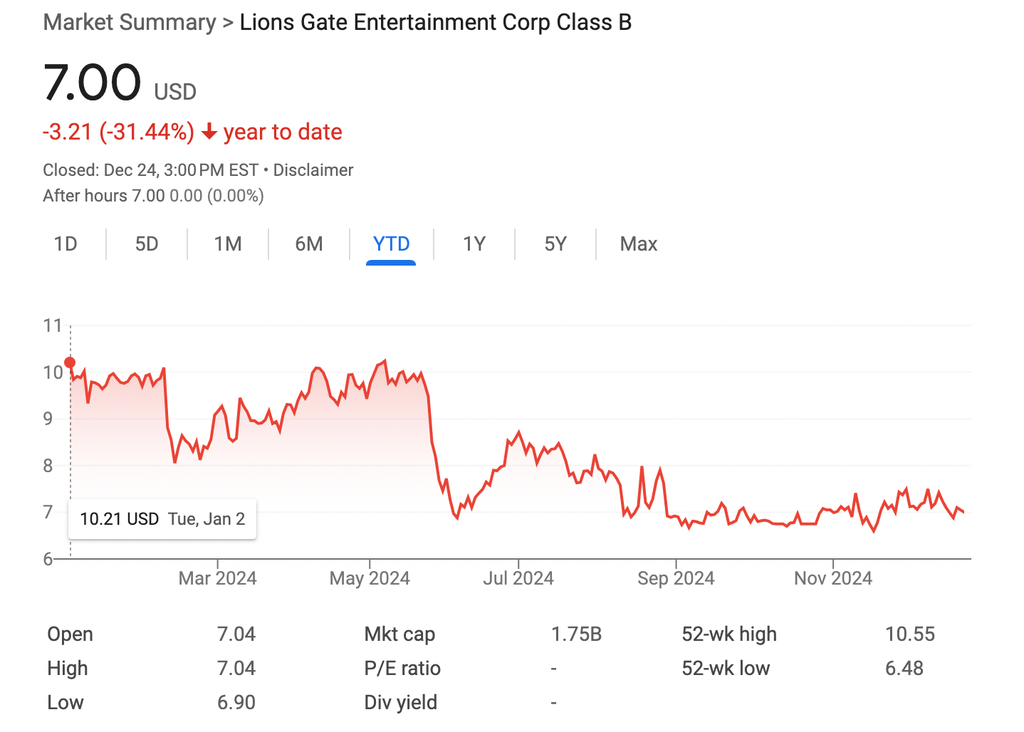Open the 1M chart range

tap(228, 244)
